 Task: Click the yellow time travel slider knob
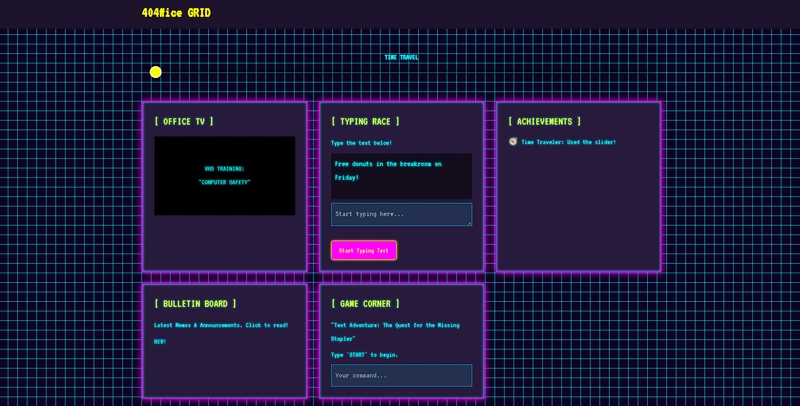point(156,72)
